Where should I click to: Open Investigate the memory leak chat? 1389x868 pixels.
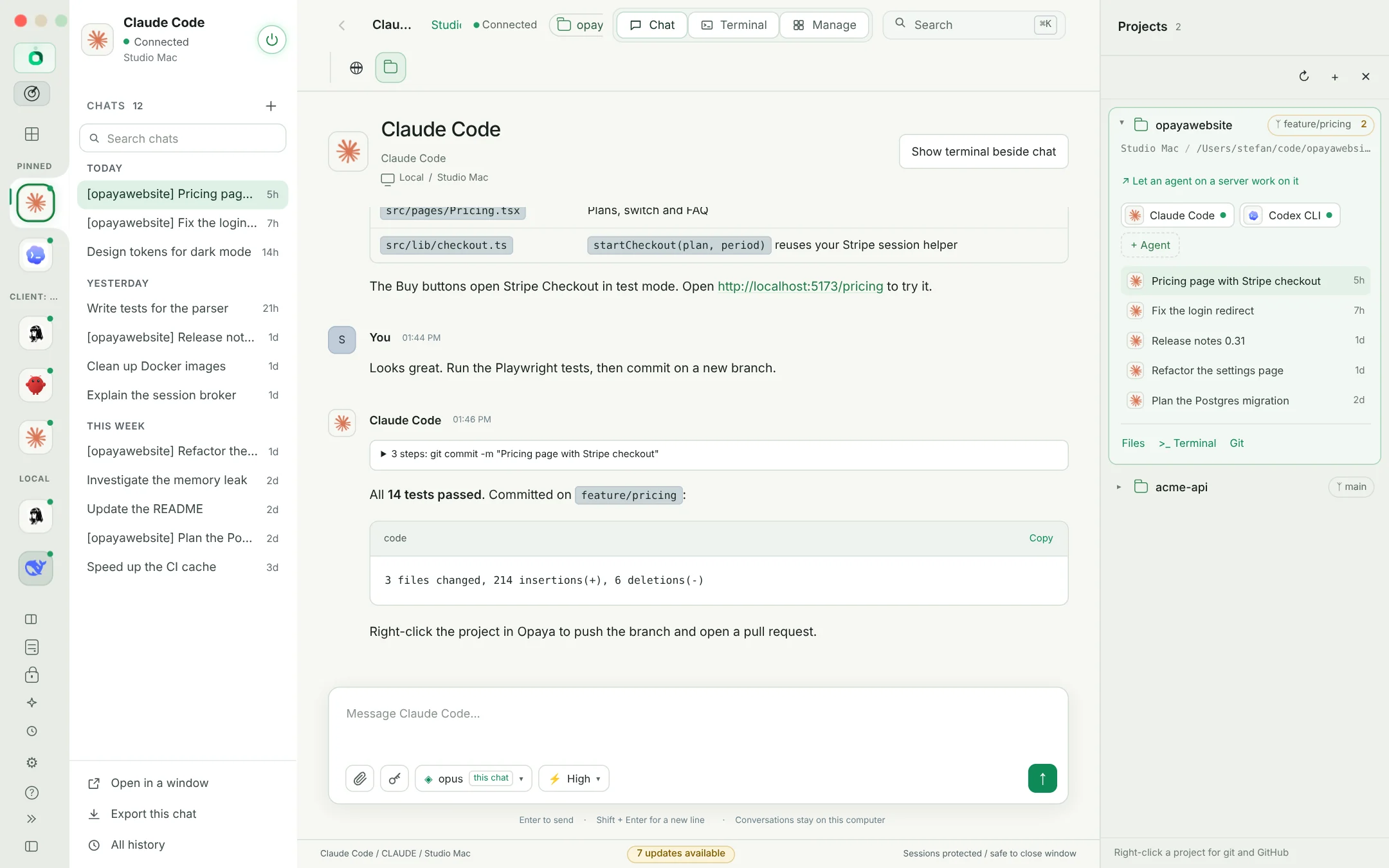tap(183, 480)
